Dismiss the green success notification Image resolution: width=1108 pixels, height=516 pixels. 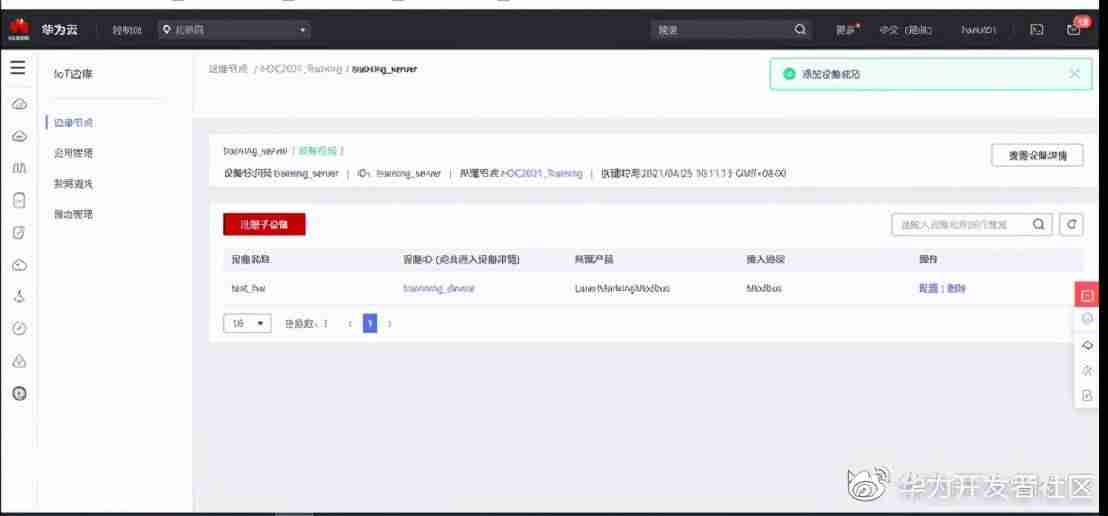point(1075,74)
